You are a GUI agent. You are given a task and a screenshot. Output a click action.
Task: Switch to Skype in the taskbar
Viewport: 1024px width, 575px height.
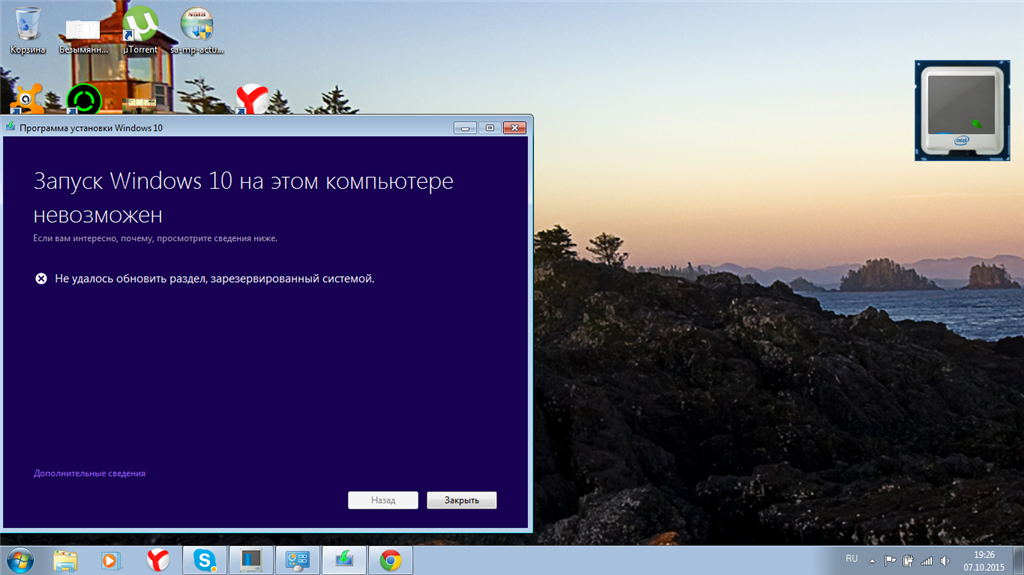tap(204, 561)
